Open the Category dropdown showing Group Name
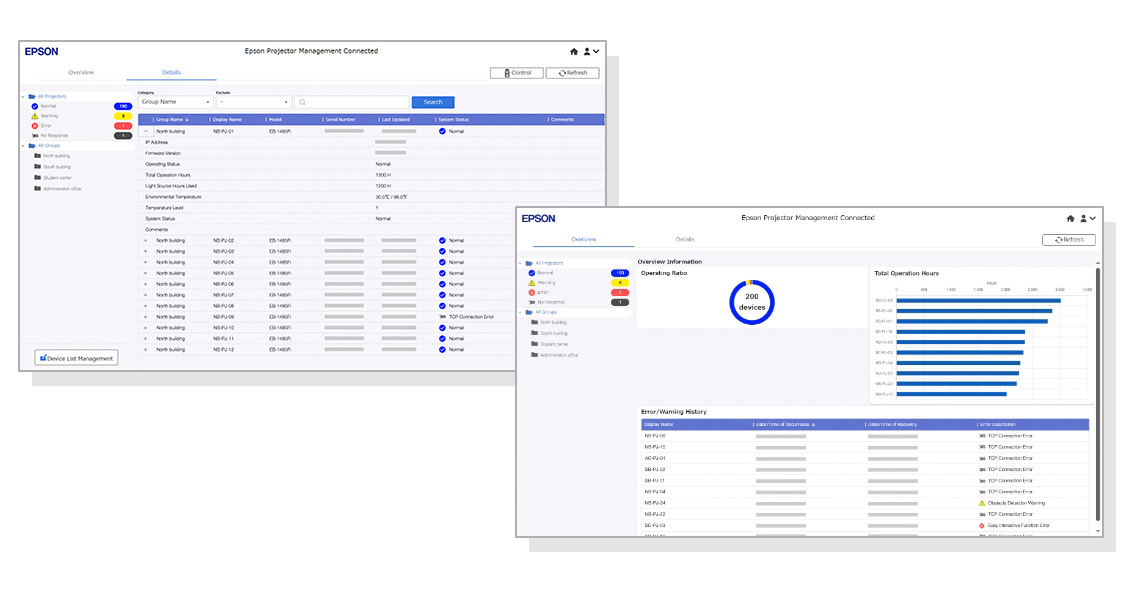This screenshot has height=600, width=1140. [x=175, y=102]
